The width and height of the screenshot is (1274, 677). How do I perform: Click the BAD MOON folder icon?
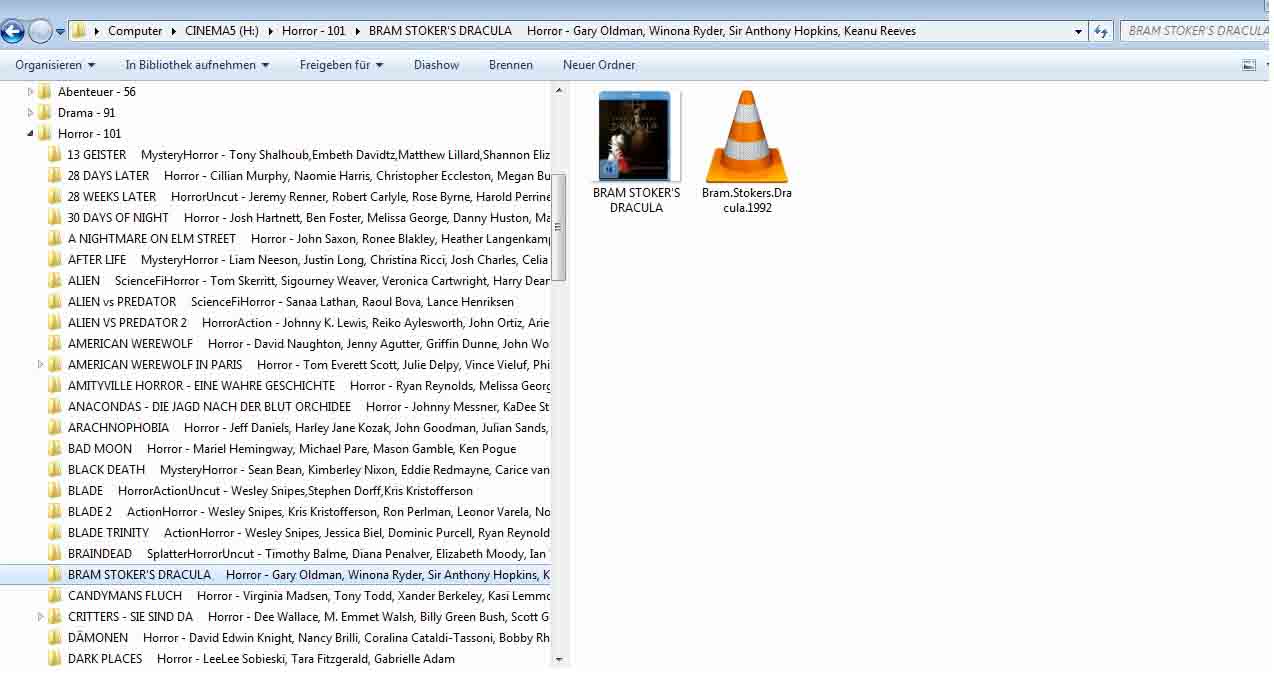(55, 449)
